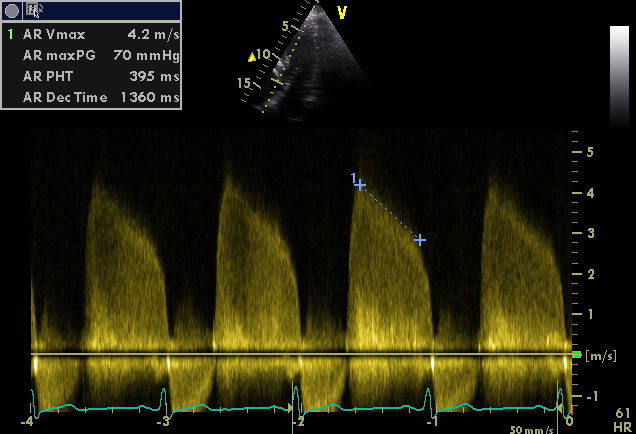Screen dimensions: 636x434
Task: Click the save icon in measurement panel header
Action: tap(33, 10)
